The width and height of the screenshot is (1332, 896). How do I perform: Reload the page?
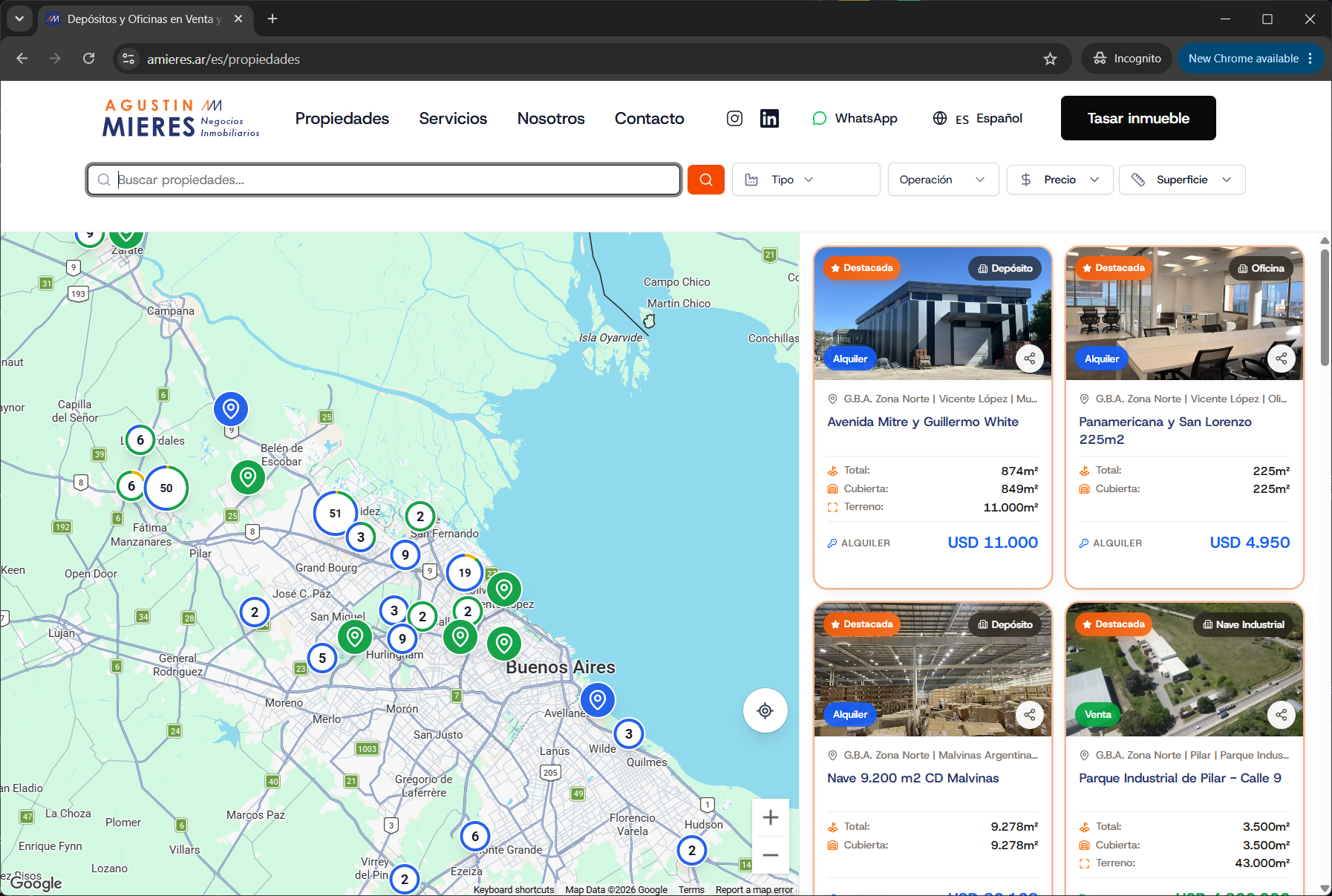pos(89,59)
